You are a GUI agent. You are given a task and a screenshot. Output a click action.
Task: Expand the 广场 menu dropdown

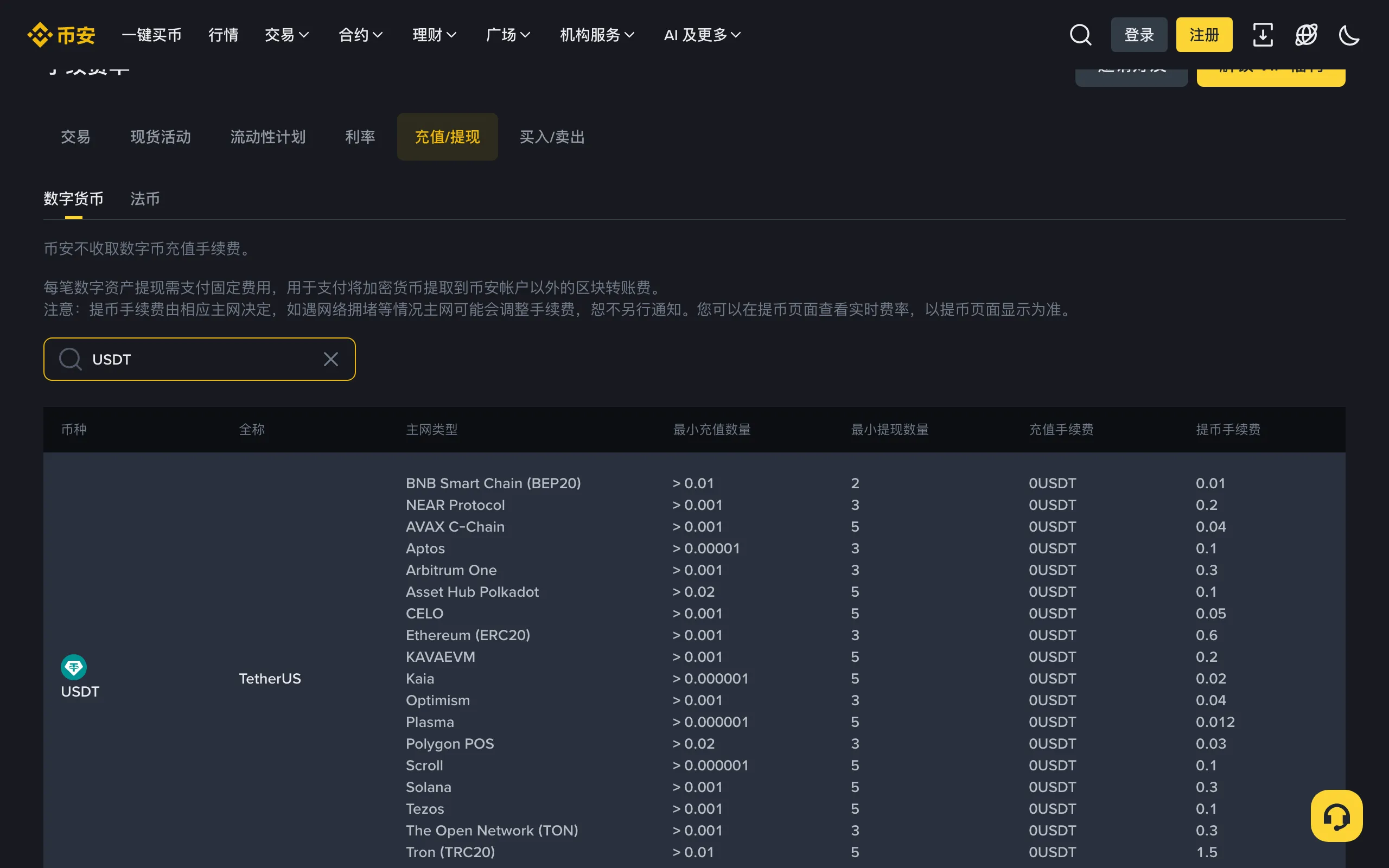pyautogui.click(x=508, y=35)
